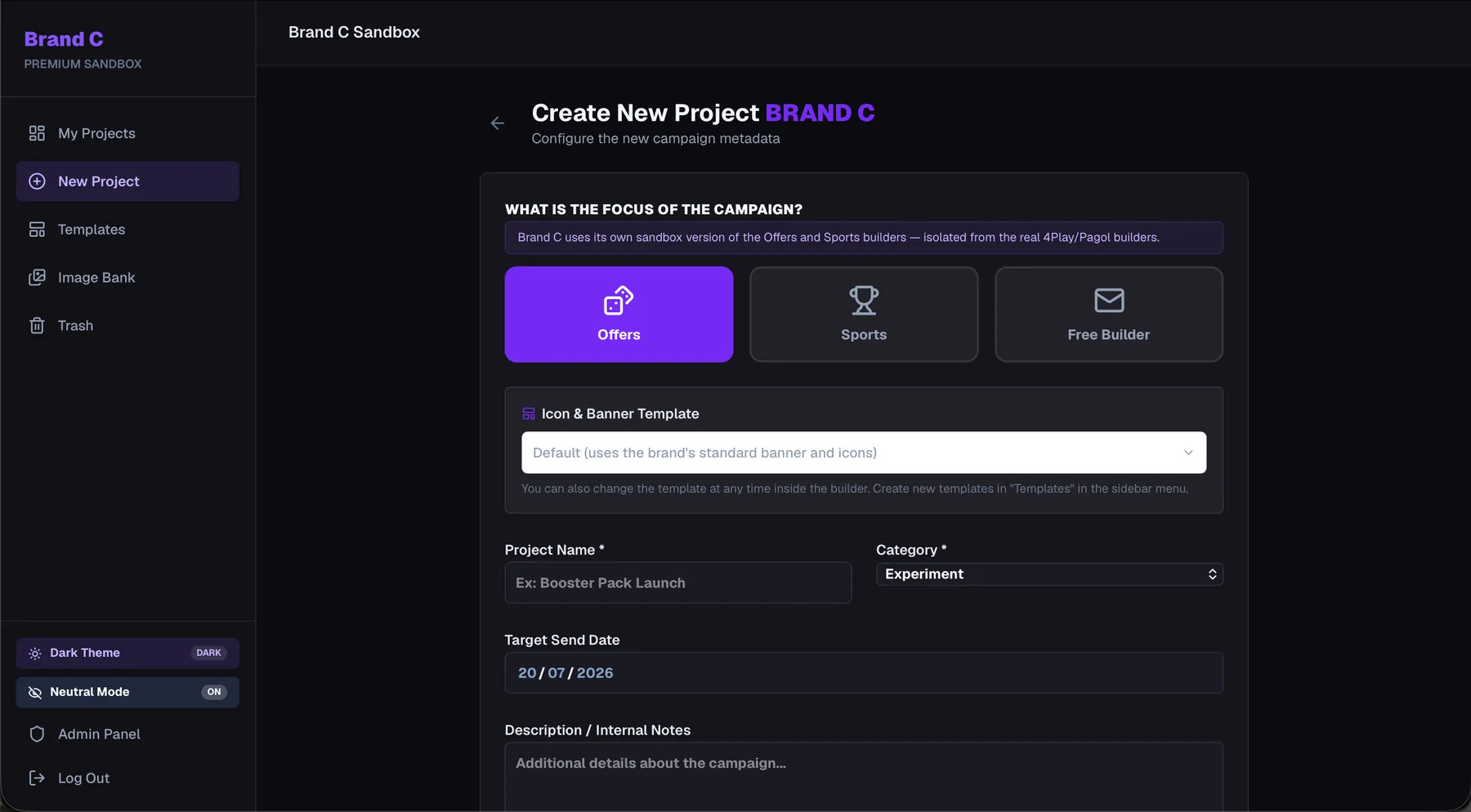
Task: Click the month value 07 in send date
Action: click(557, 673)
